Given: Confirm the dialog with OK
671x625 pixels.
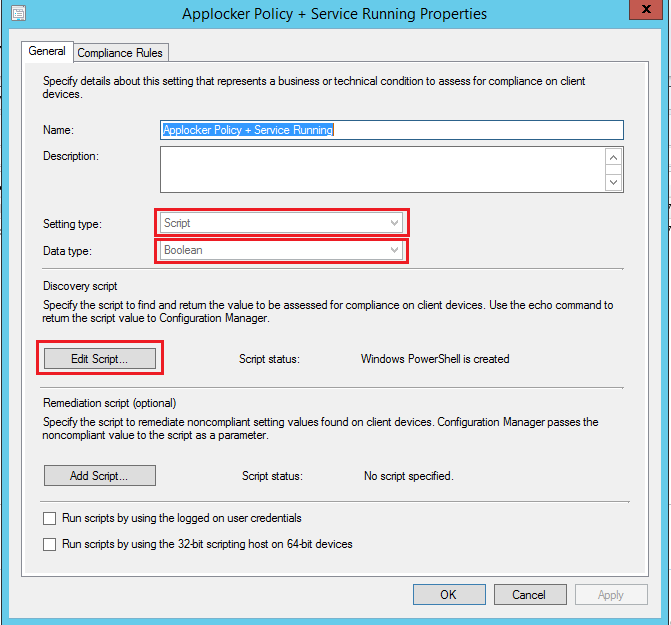Looking at the screenshot, I should tap(448, 595).
